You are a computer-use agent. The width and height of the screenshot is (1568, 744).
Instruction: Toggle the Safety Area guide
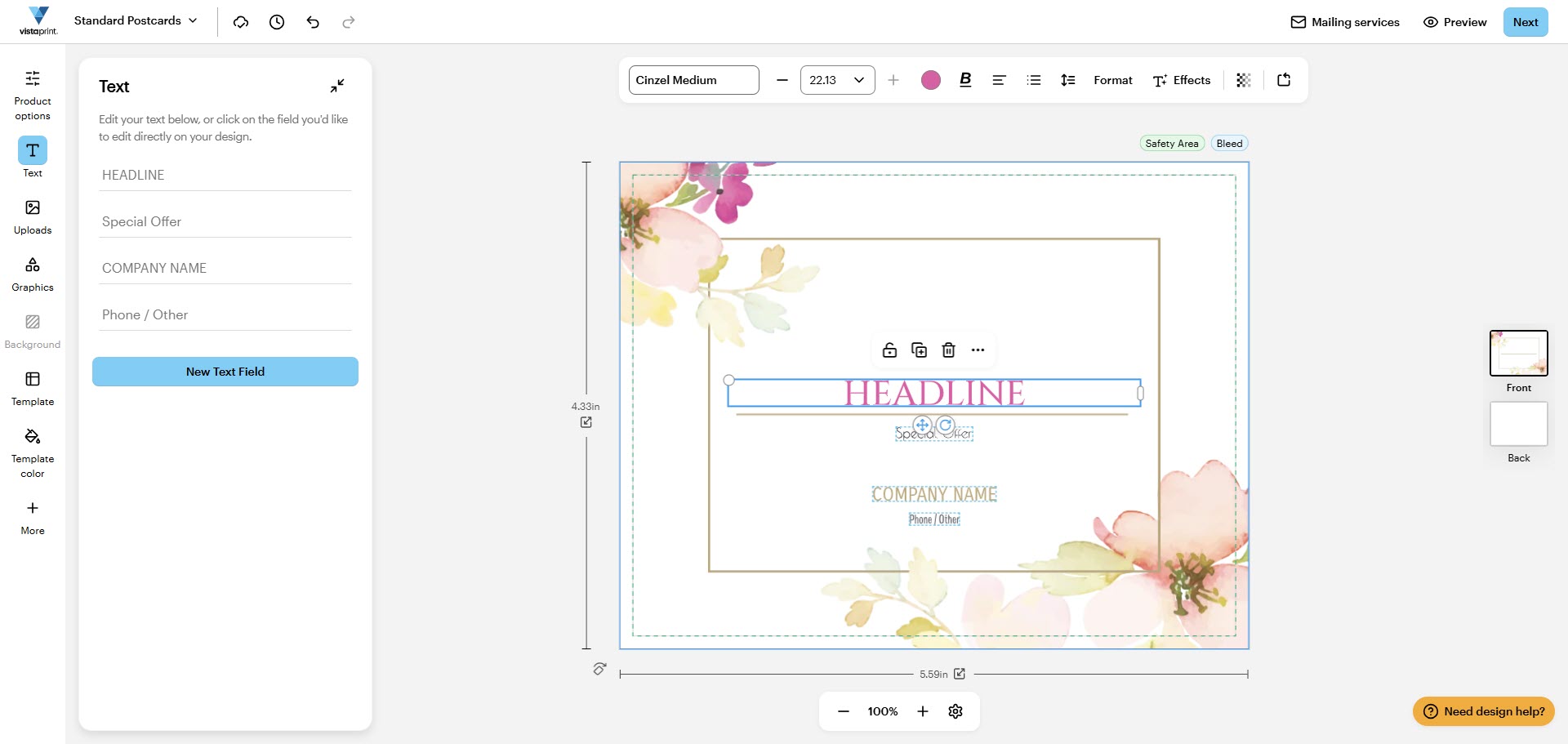[x=1172, y=144]
